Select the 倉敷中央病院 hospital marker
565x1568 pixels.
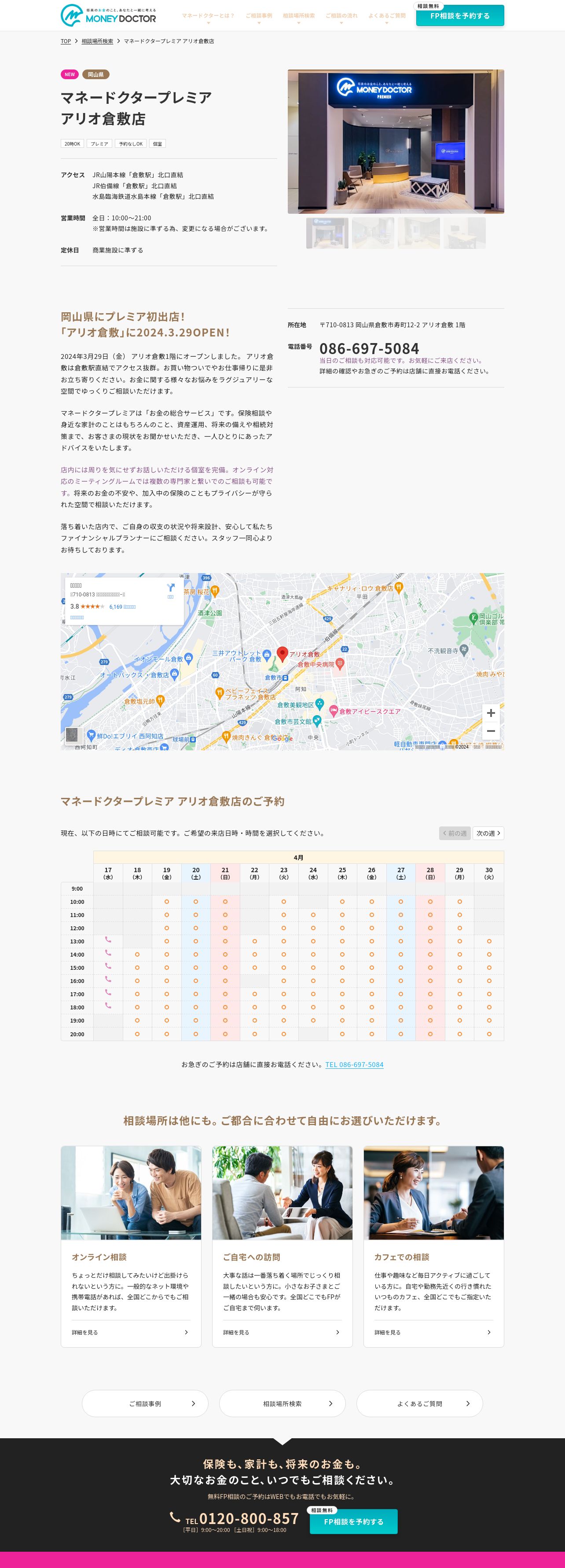(x=340, y=664)
